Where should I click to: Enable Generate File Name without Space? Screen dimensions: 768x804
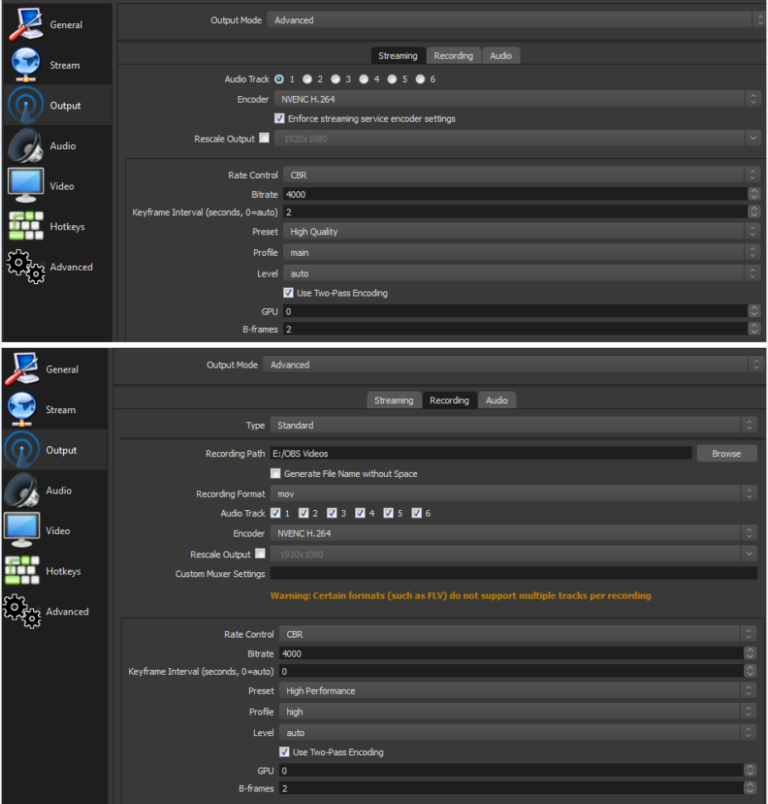click(x=275, y=473)
